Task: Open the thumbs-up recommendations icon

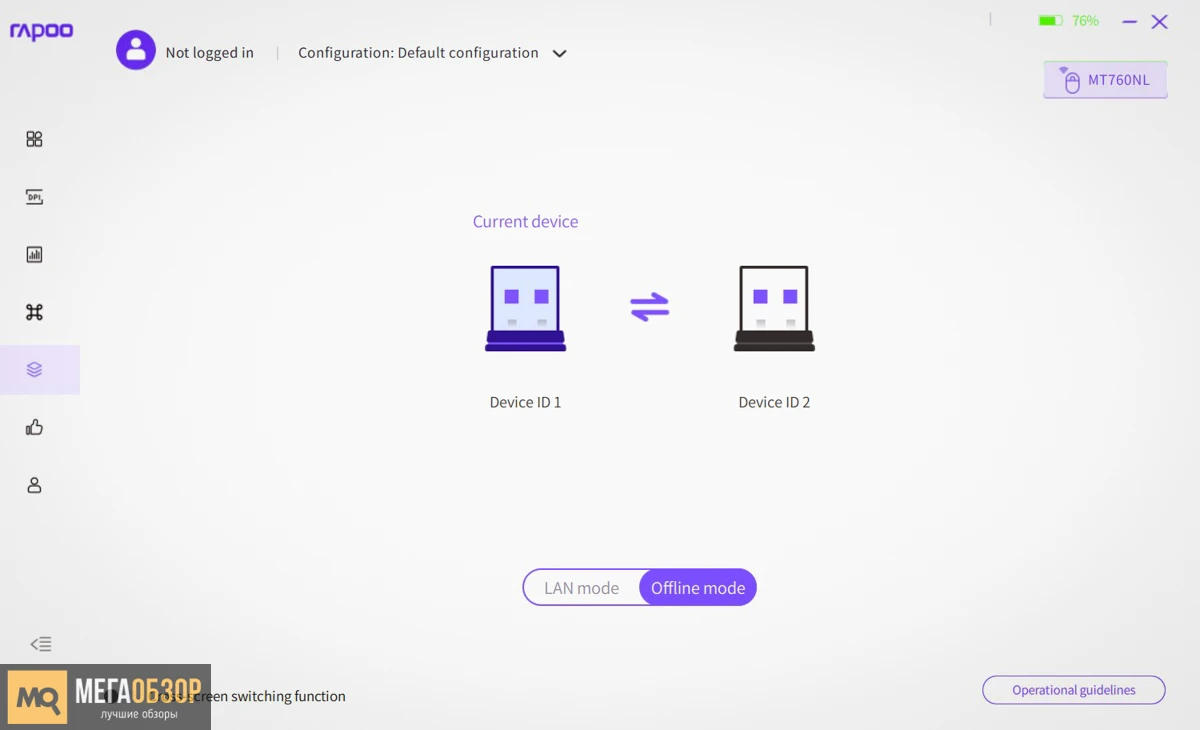Action: point(34,428)
